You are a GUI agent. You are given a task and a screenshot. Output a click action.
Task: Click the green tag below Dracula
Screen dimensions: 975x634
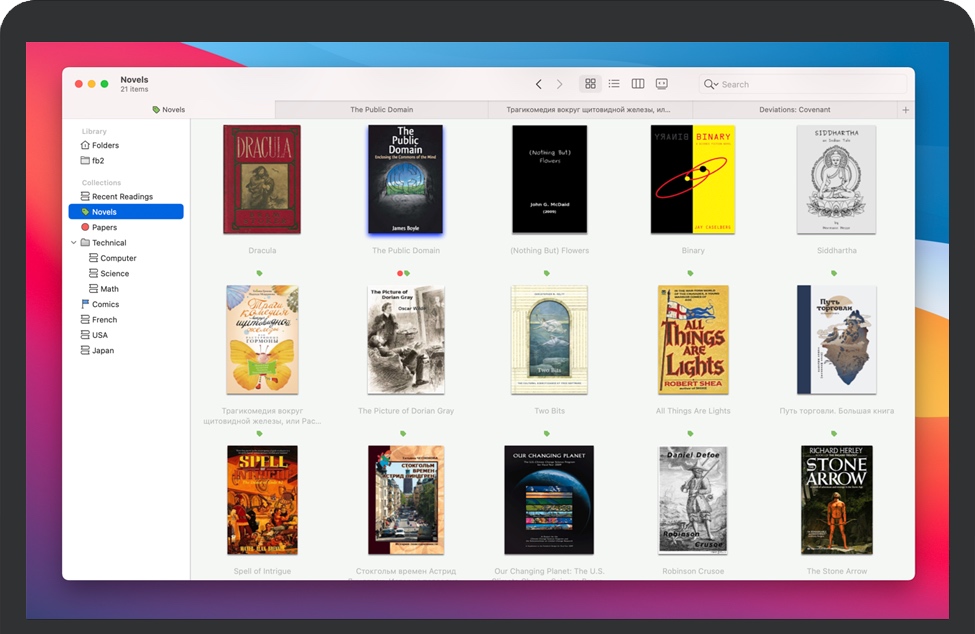tap(259, 273)
